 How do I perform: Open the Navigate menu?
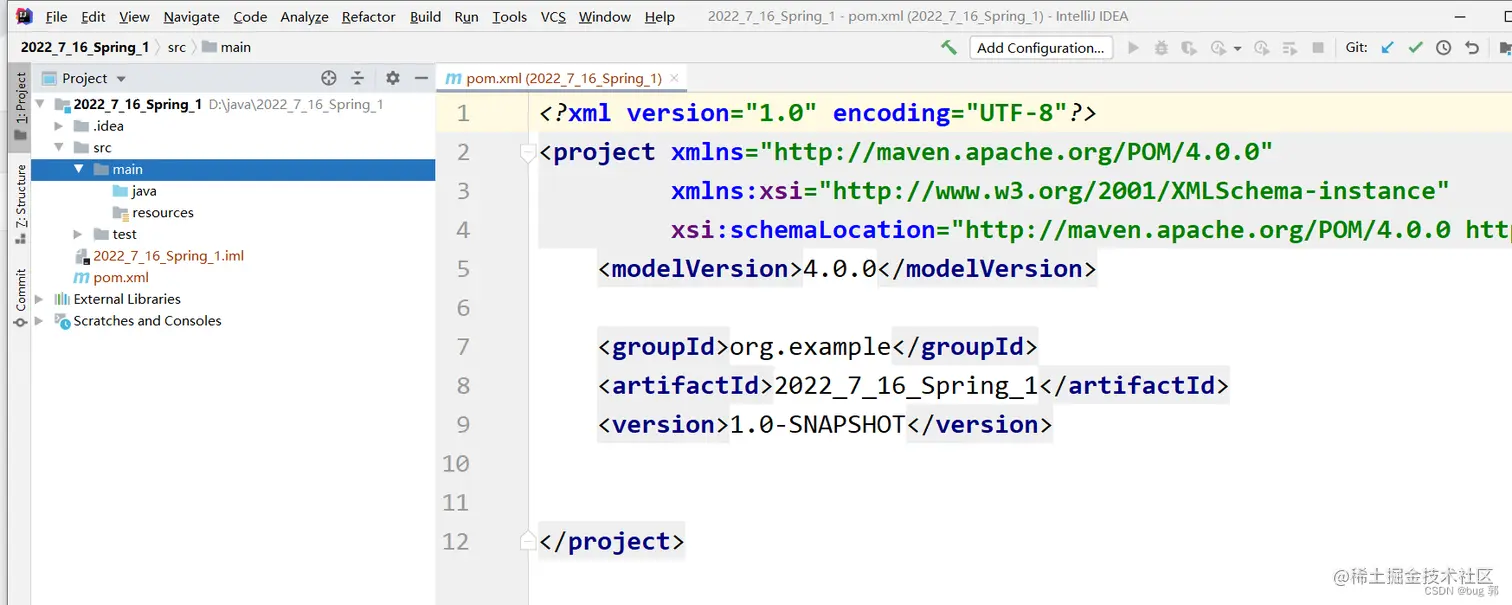click(x=191, y=16)
